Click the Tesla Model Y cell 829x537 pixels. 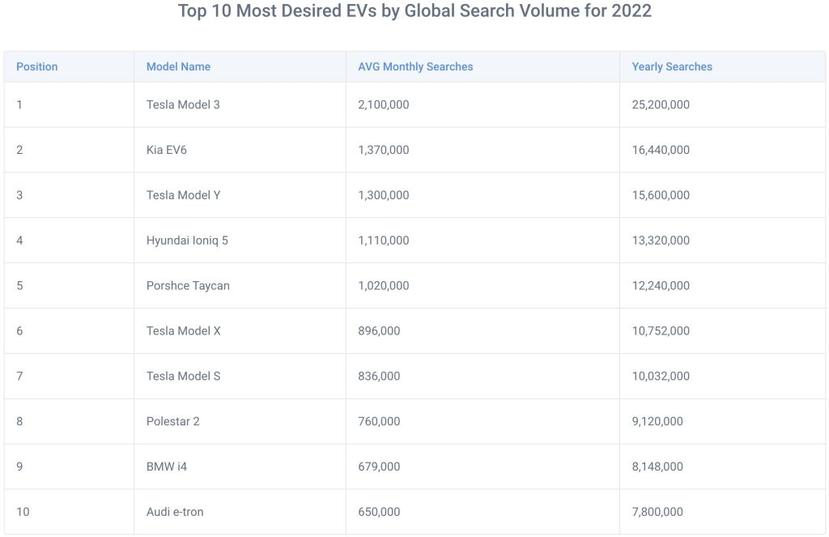[183, 195]
